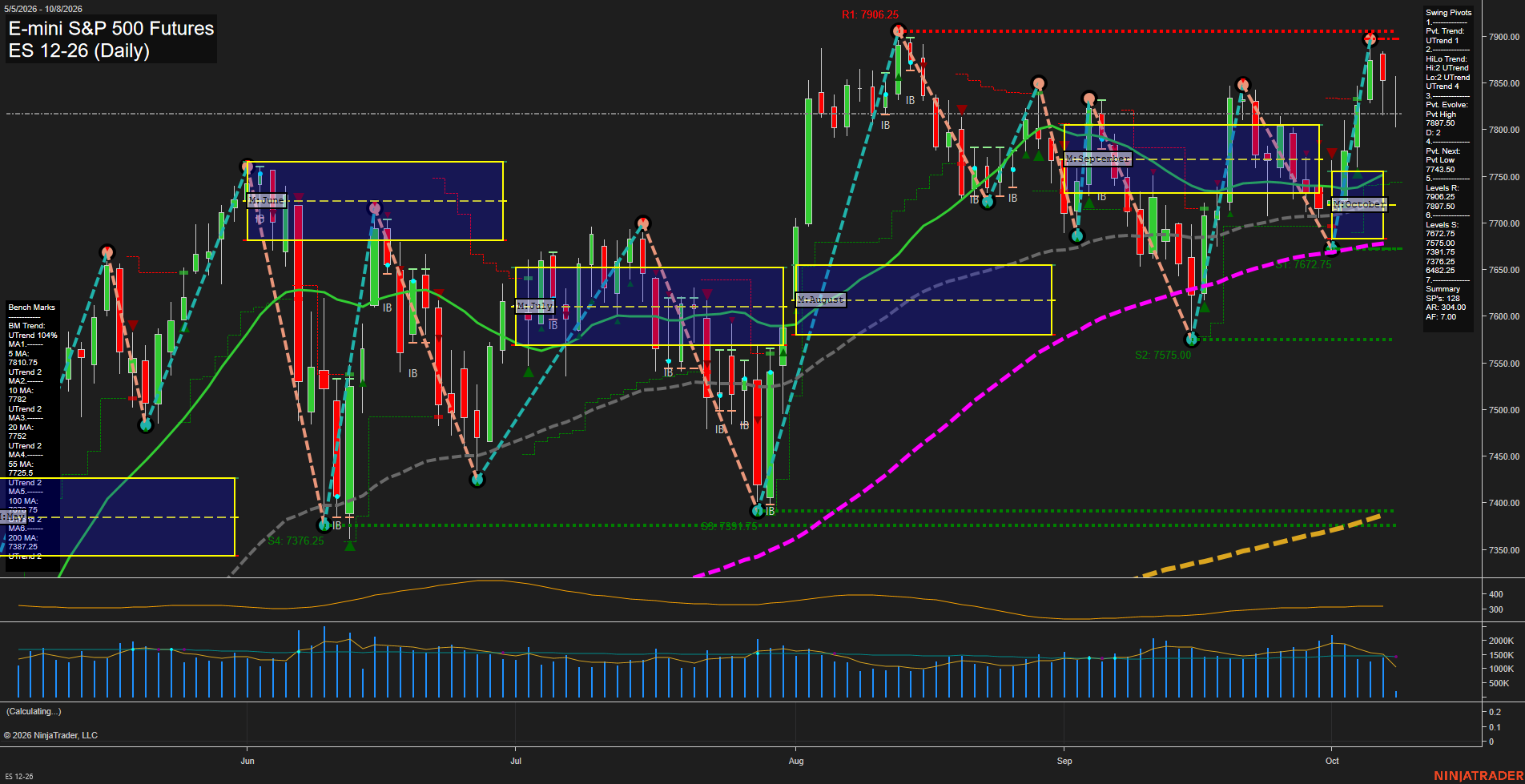Click the S1: 7672.75 support label
1525x784 pixels.
coord(1303,264)
